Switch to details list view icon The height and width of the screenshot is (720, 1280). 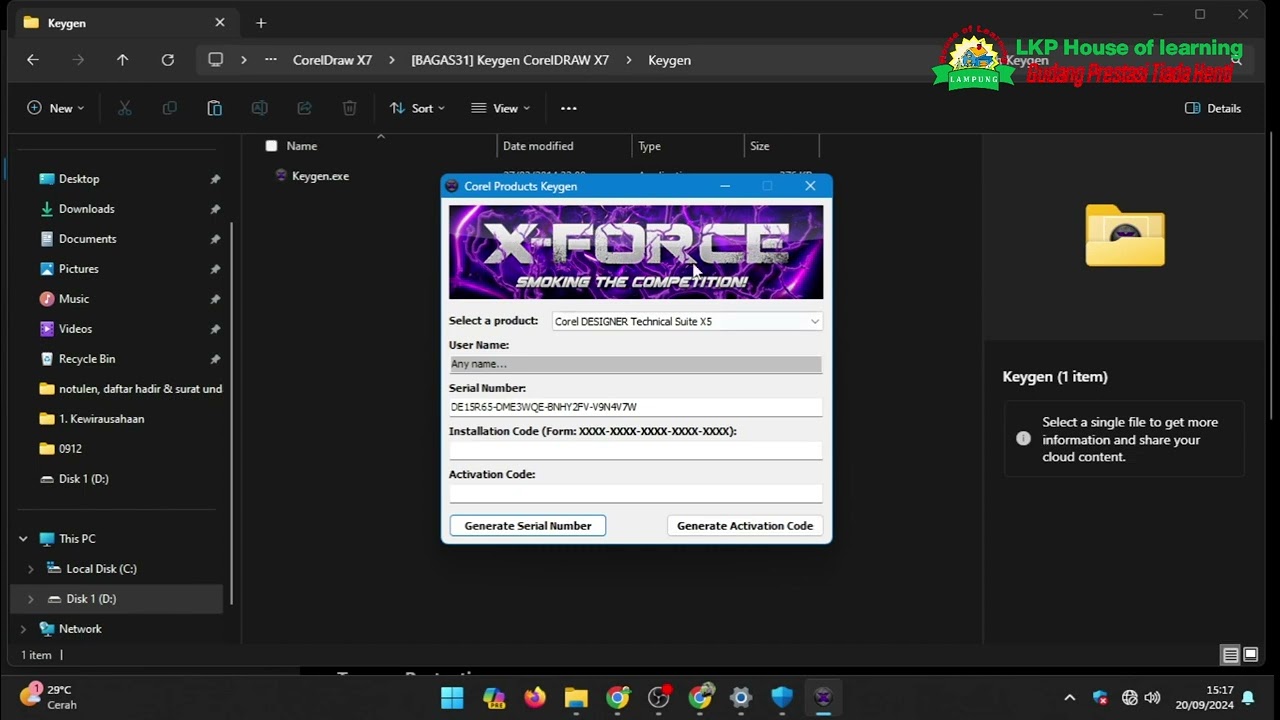[x=1231, y=655]
